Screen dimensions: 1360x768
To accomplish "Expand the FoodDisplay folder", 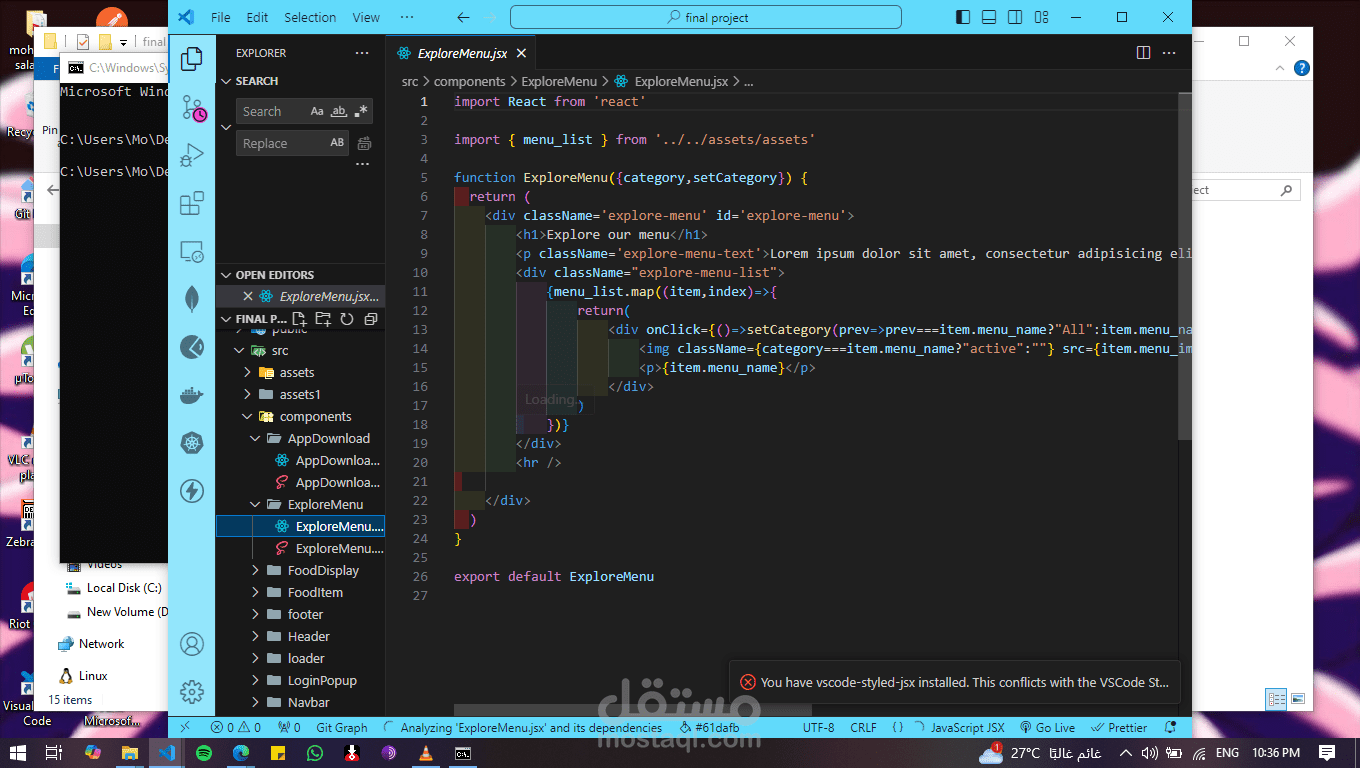I will click(322, 571).
